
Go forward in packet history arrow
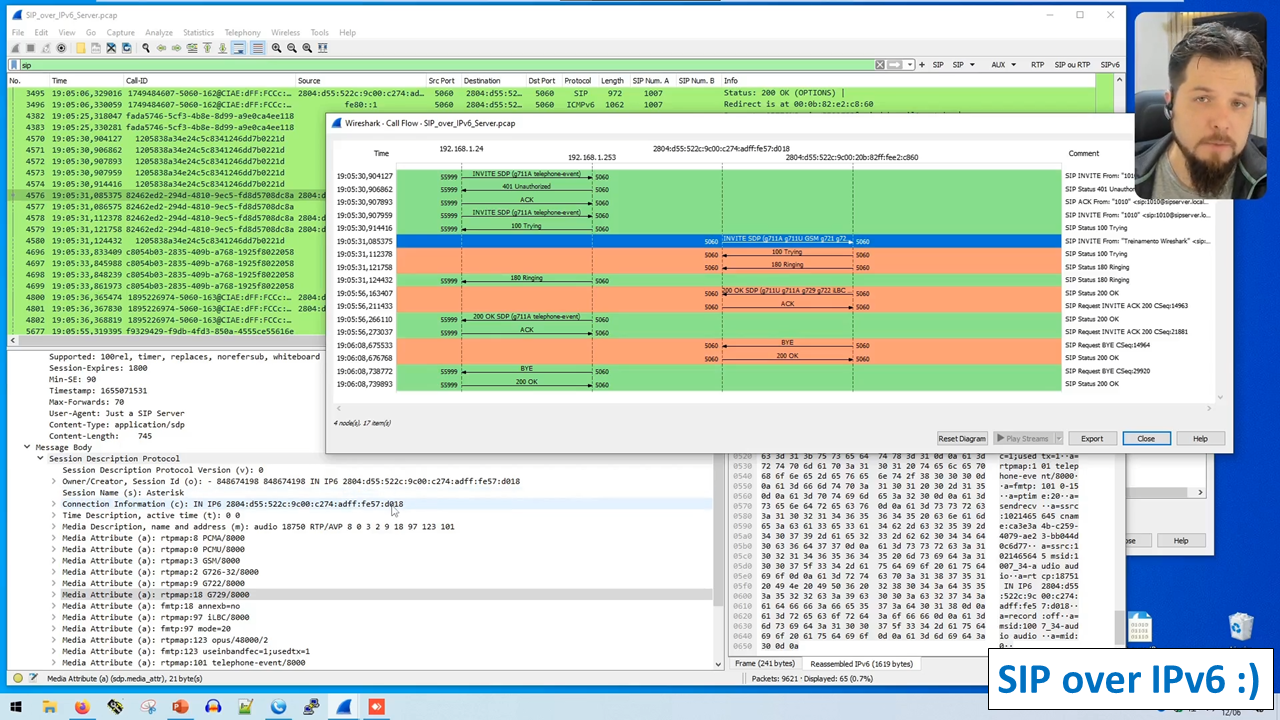tap(176, 48)
